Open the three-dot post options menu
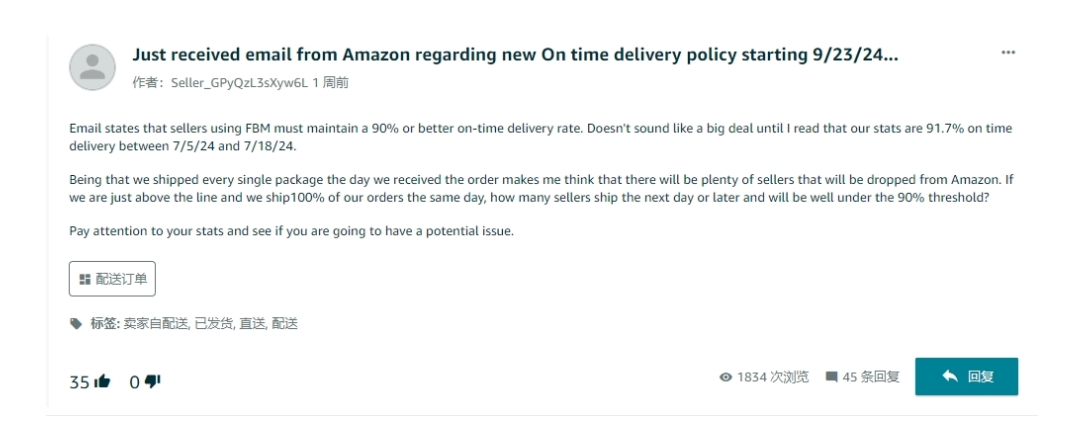This screenshot has height=442, width=1068. 1008,53
